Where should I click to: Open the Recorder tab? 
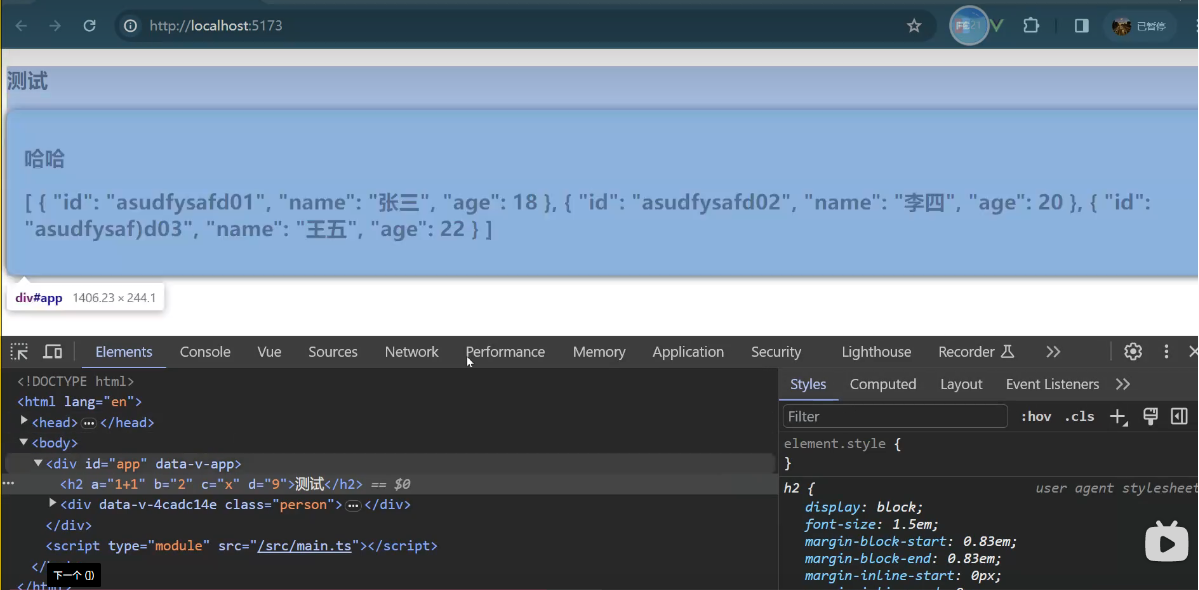[976, 352]
